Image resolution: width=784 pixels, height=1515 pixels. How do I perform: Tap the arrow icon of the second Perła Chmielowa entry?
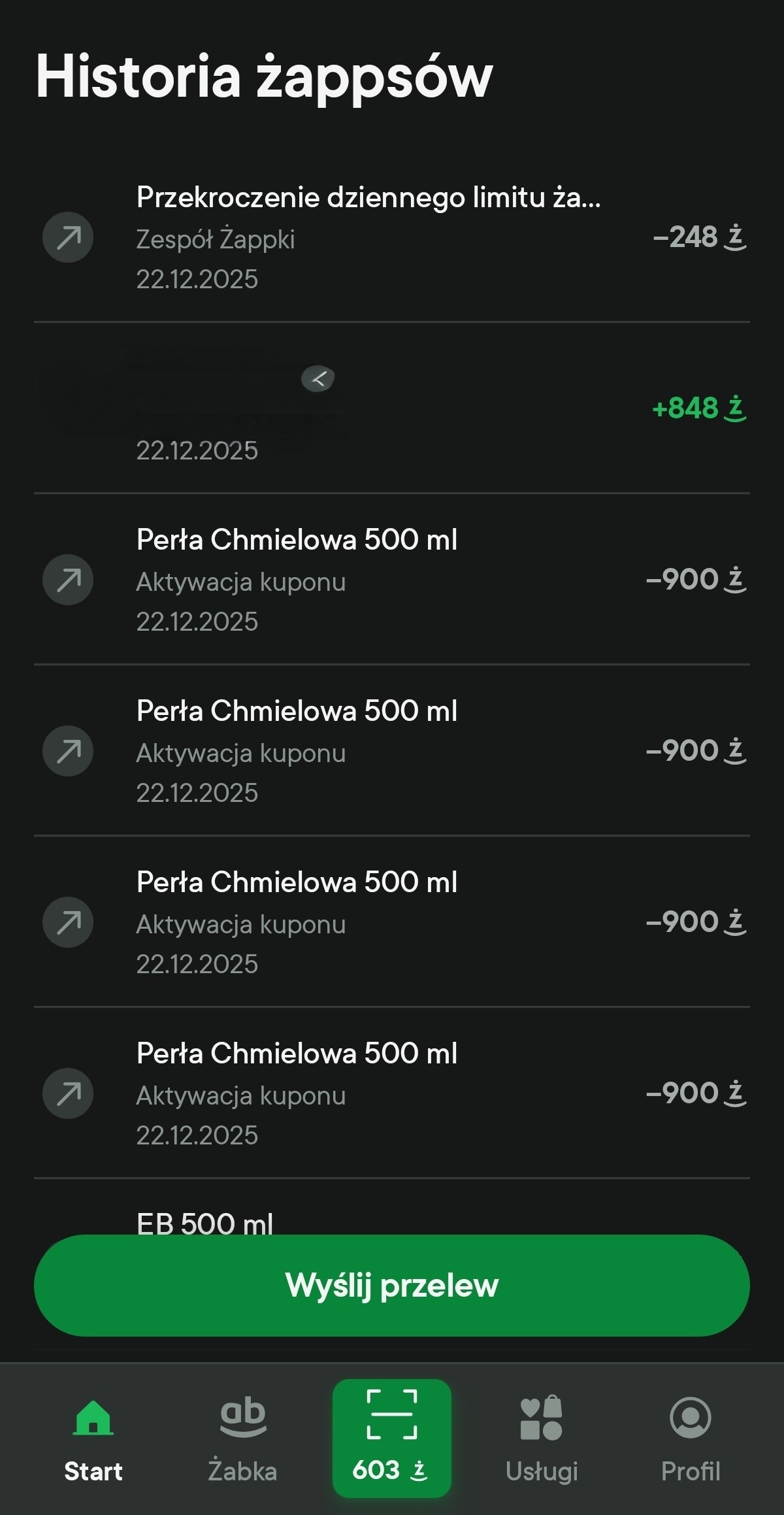[68, 751]
